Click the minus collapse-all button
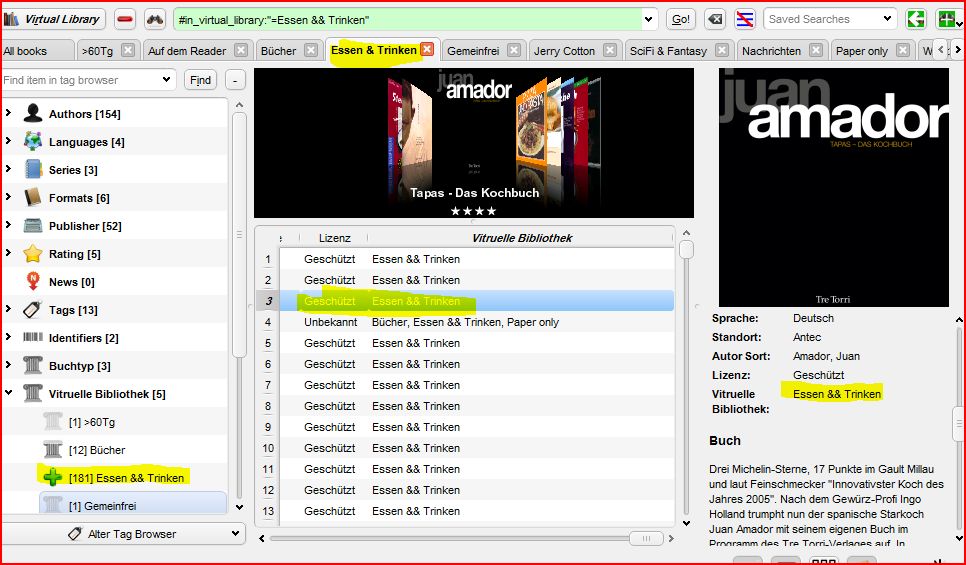Image resolution: width=966 pixels, height=565 pixels. (235, 79)
